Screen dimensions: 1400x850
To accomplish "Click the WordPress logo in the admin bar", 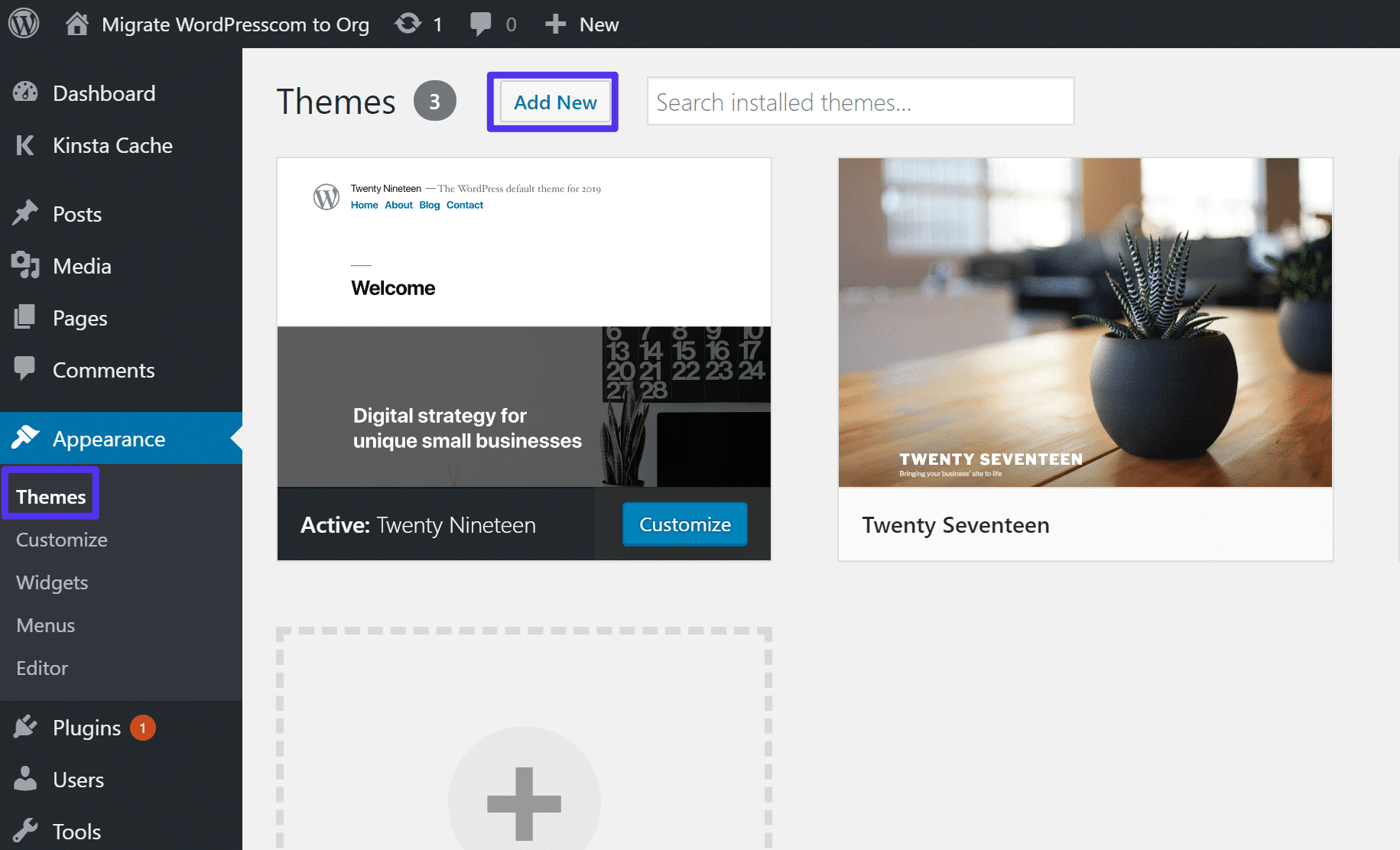I will (x=23, y=24).
